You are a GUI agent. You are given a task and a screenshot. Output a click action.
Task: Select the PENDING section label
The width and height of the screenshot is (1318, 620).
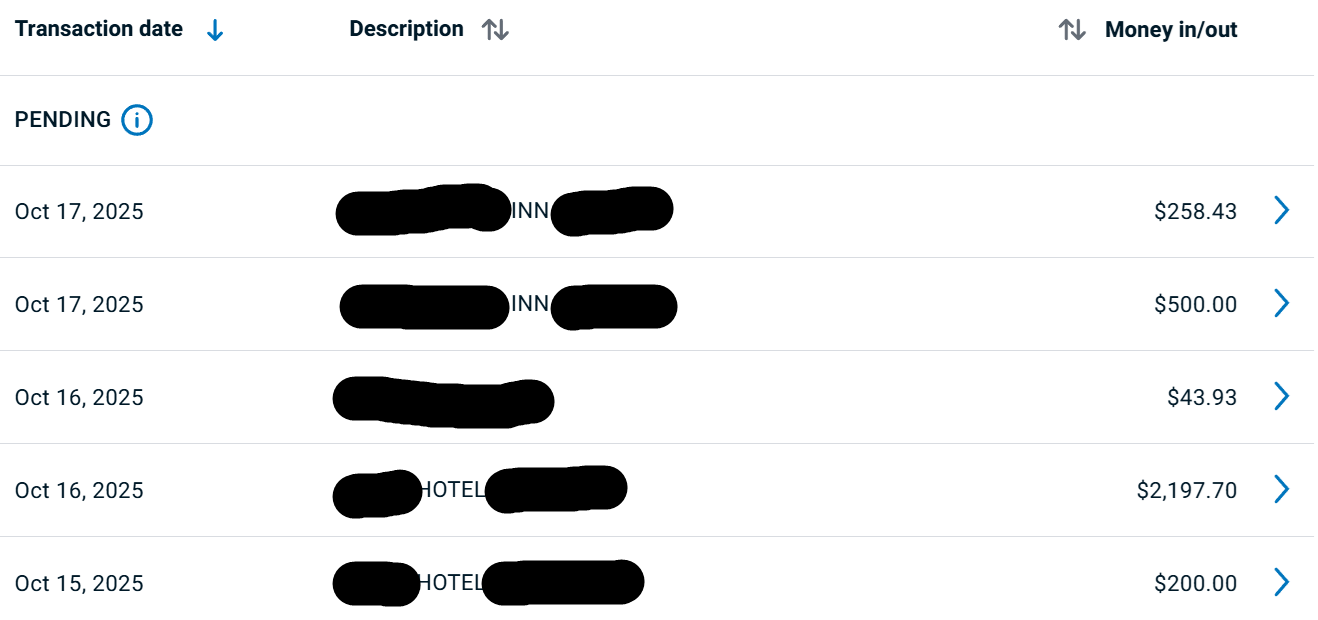point(63,120)
